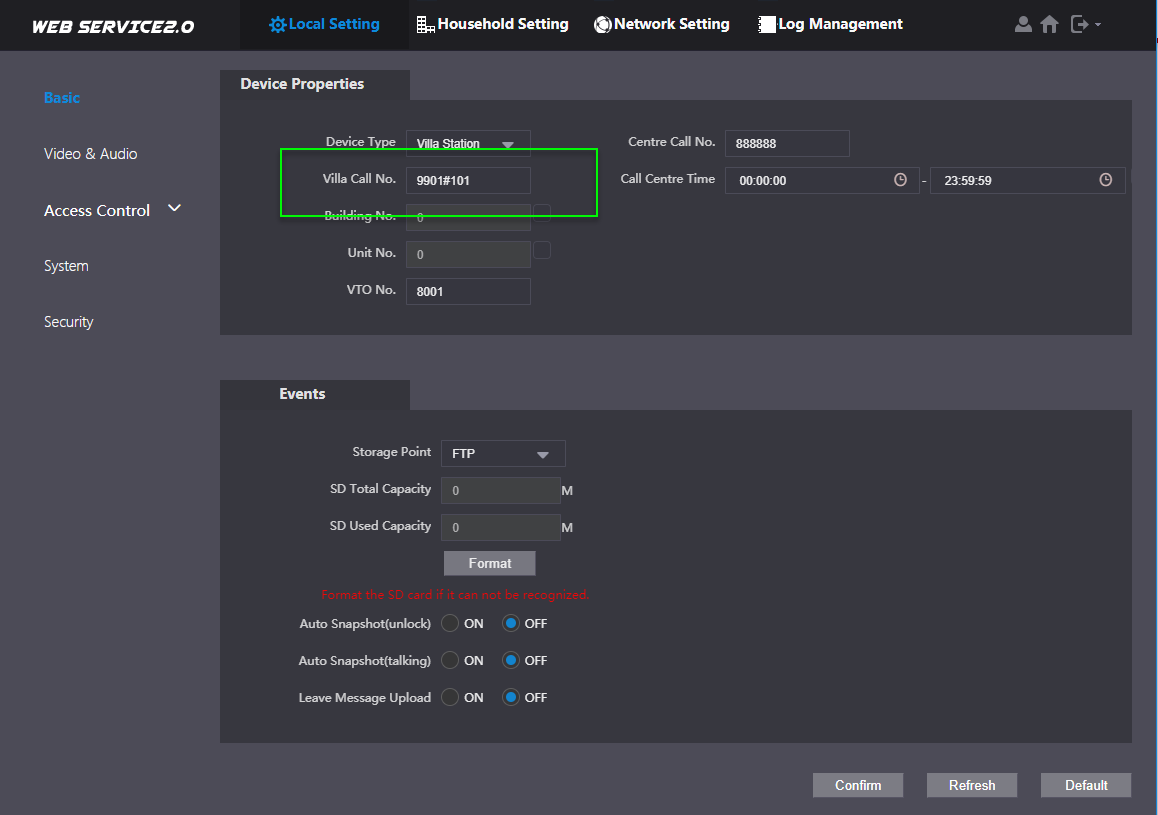Switch to the Log Management tab
1158x815 pixels.
click(830, 24)
